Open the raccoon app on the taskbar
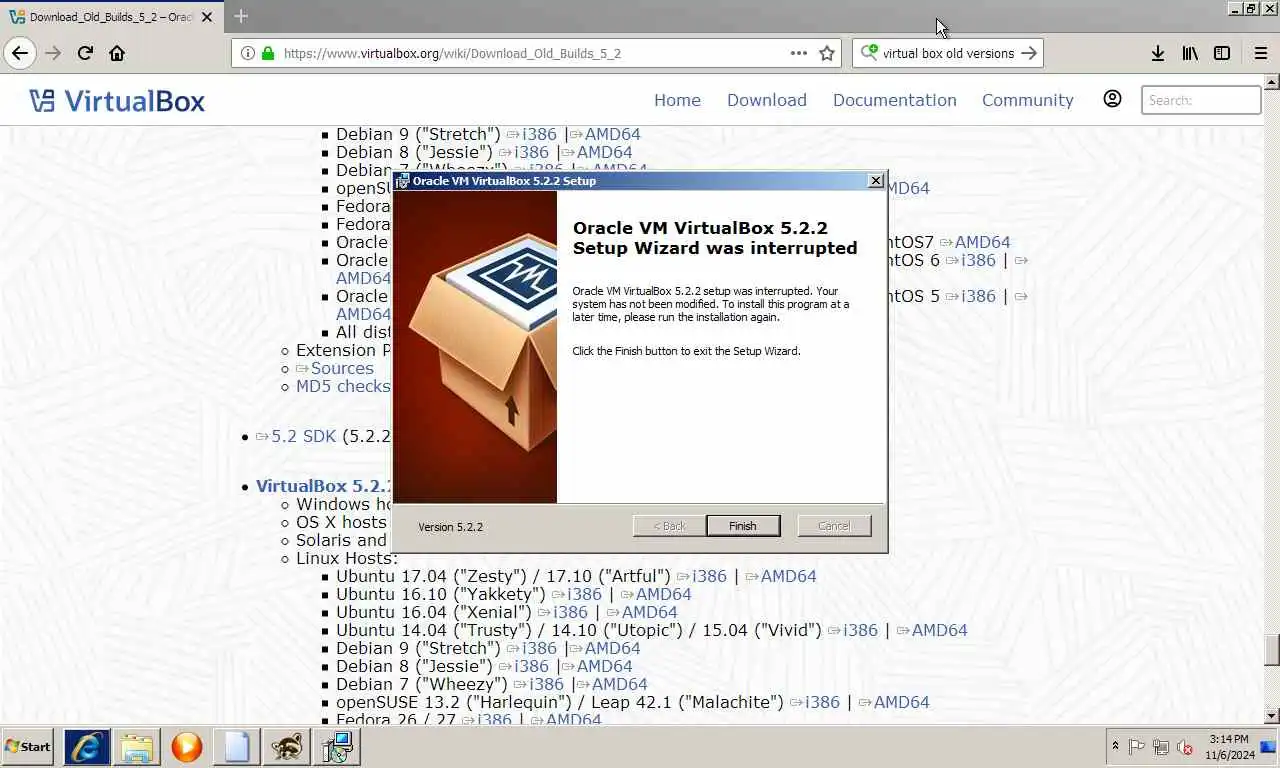 click(287, 747)
